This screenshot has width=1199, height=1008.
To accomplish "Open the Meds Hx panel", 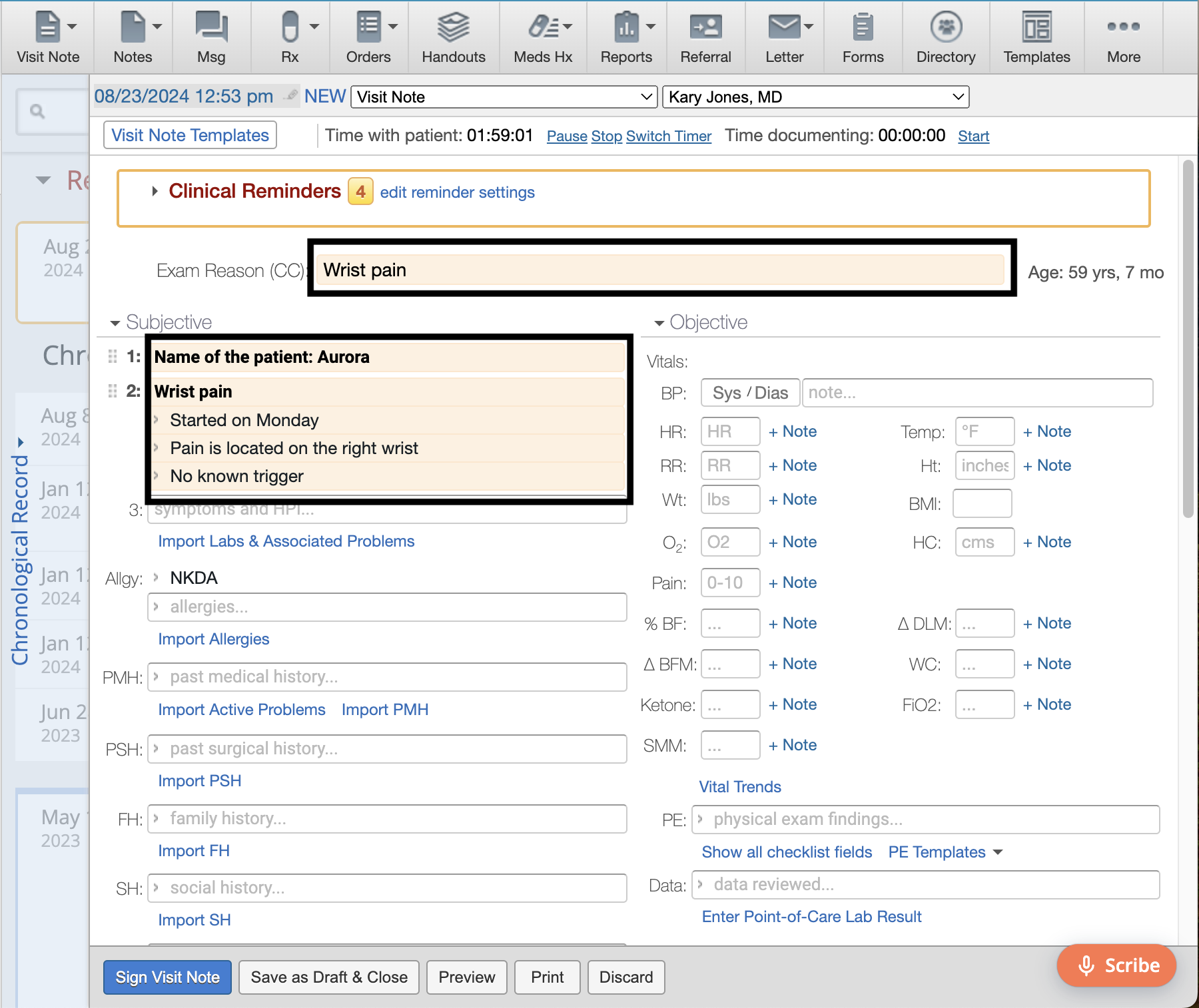I will [541, 37].
